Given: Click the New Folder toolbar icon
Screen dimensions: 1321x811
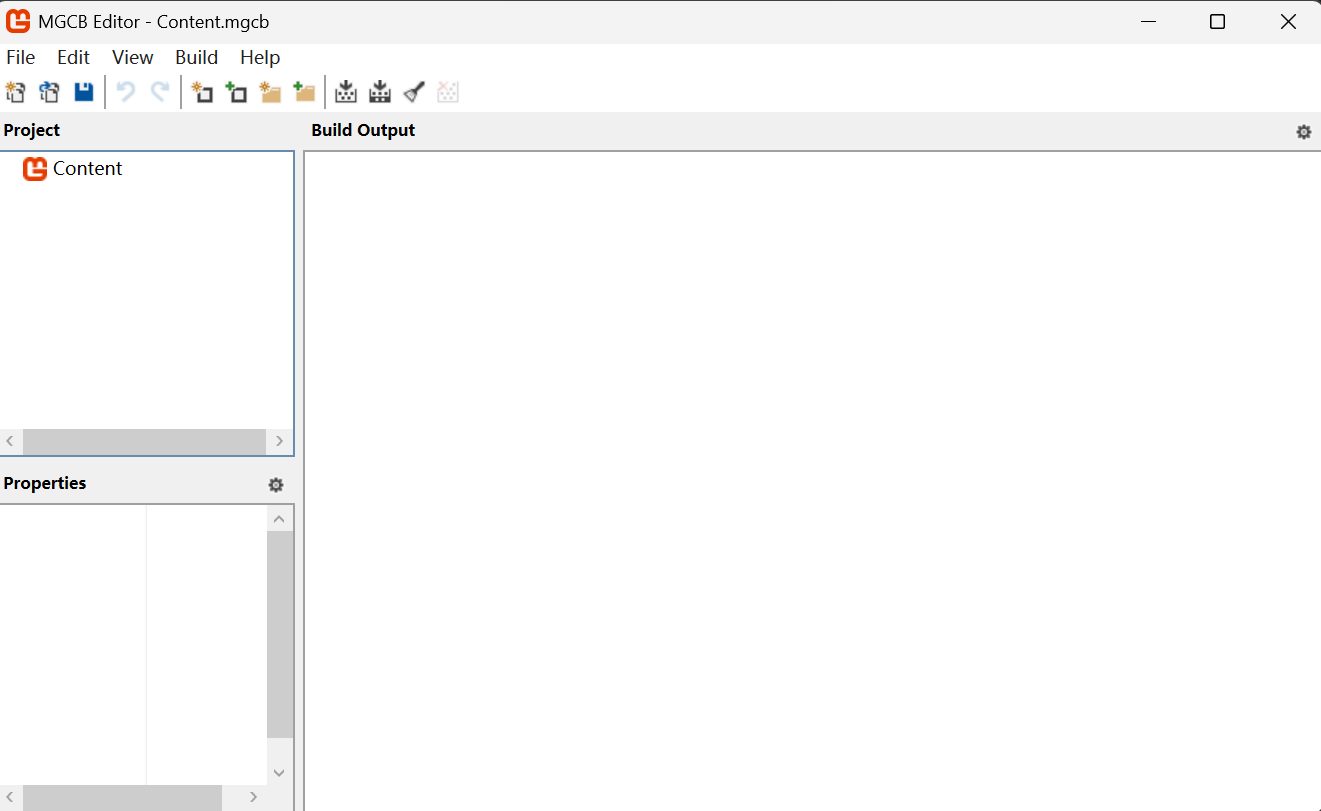Looking at the screenshot, I should point(270,93).
